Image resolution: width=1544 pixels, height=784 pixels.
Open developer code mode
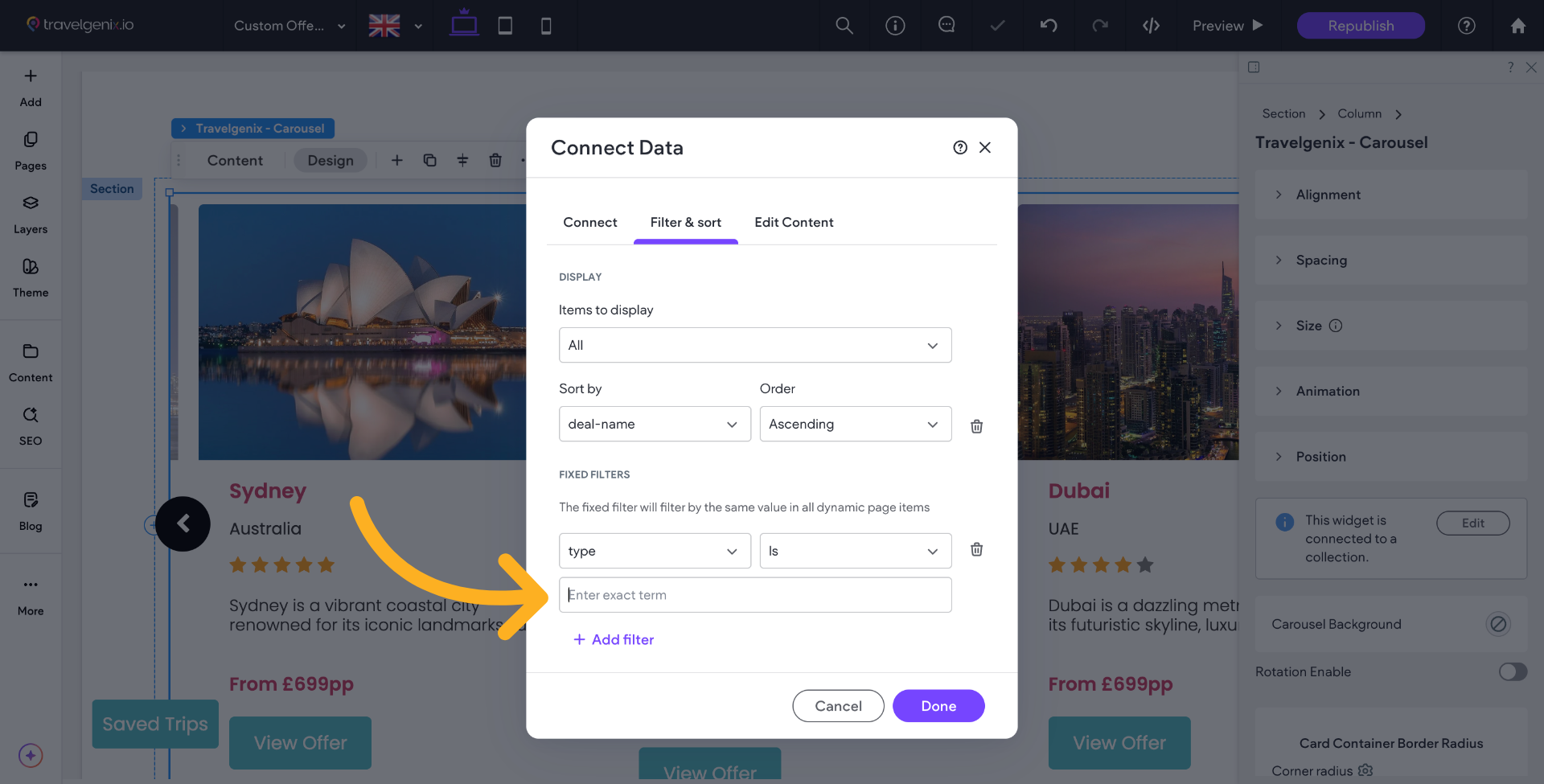(x=1151, y=26)
